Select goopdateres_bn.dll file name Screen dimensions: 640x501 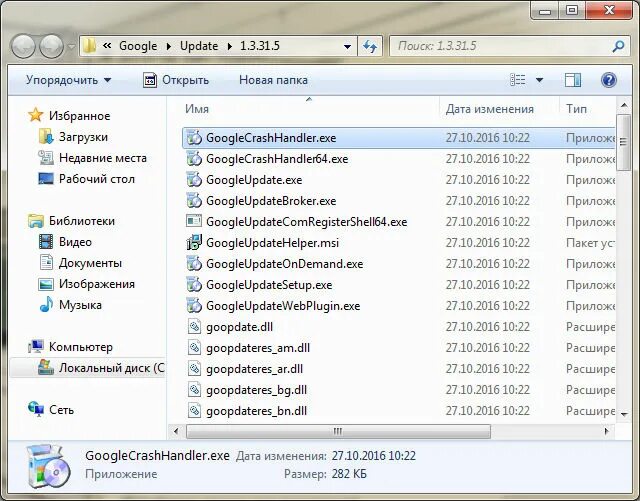pyautogui.click(x=256, y=411)
